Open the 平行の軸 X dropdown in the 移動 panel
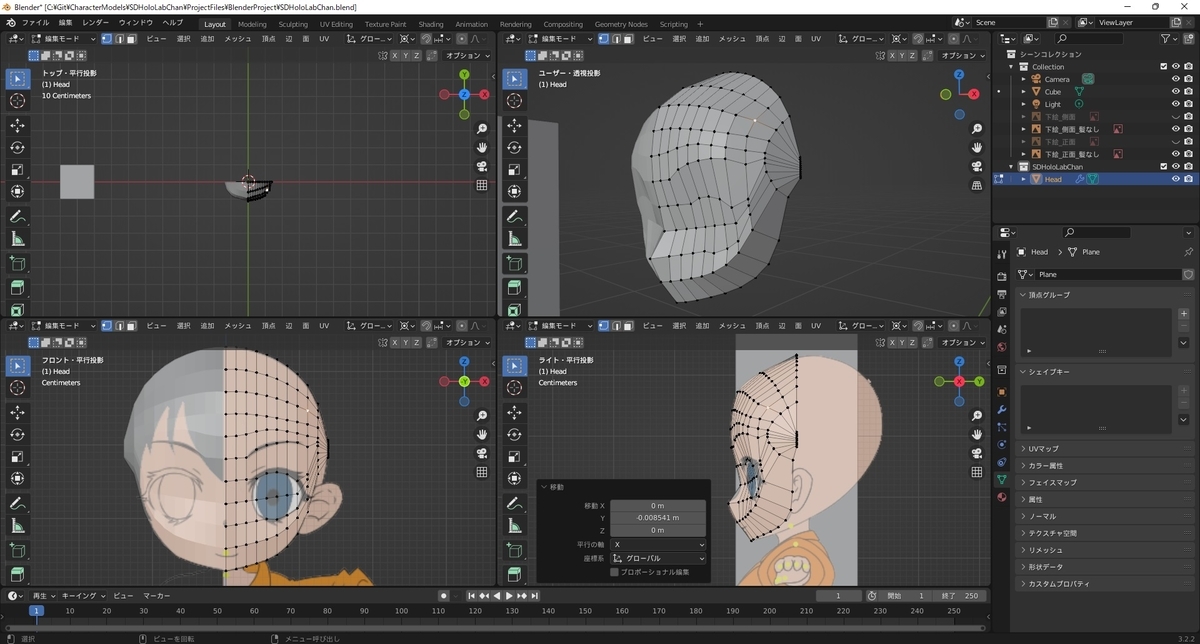 (x=658, y=544)
